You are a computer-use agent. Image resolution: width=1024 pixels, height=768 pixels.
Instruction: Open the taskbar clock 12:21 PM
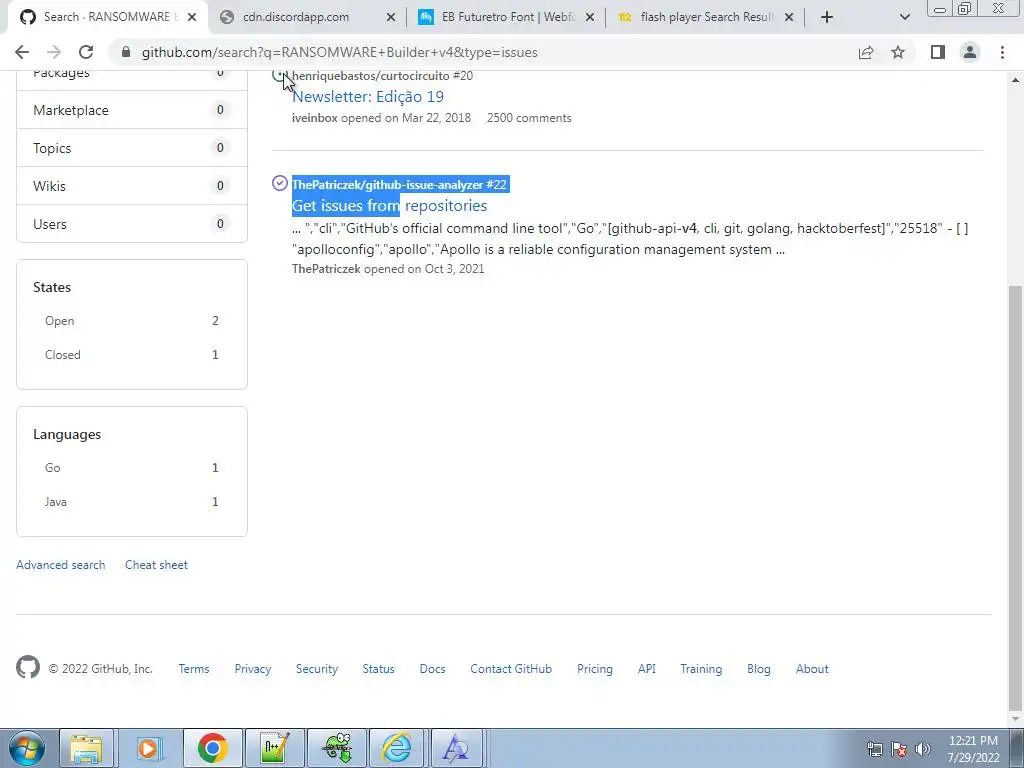973,749
